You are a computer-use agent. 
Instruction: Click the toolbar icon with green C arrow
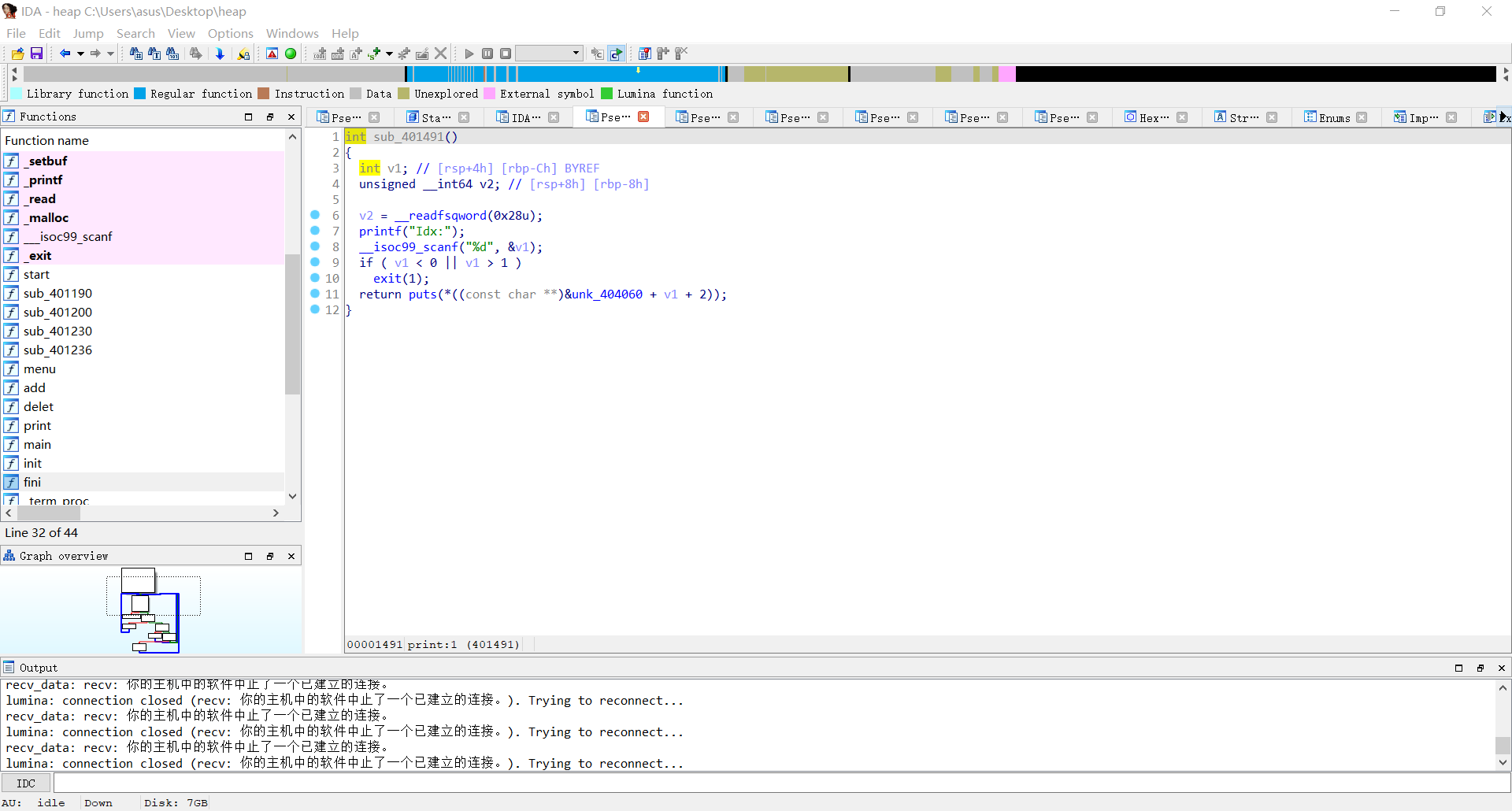[x=616, y=54]
